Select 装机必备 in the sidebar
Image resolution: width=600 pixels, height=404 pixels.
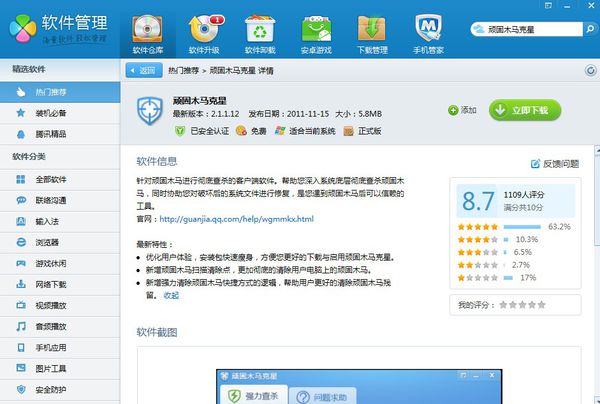[60, 113]
